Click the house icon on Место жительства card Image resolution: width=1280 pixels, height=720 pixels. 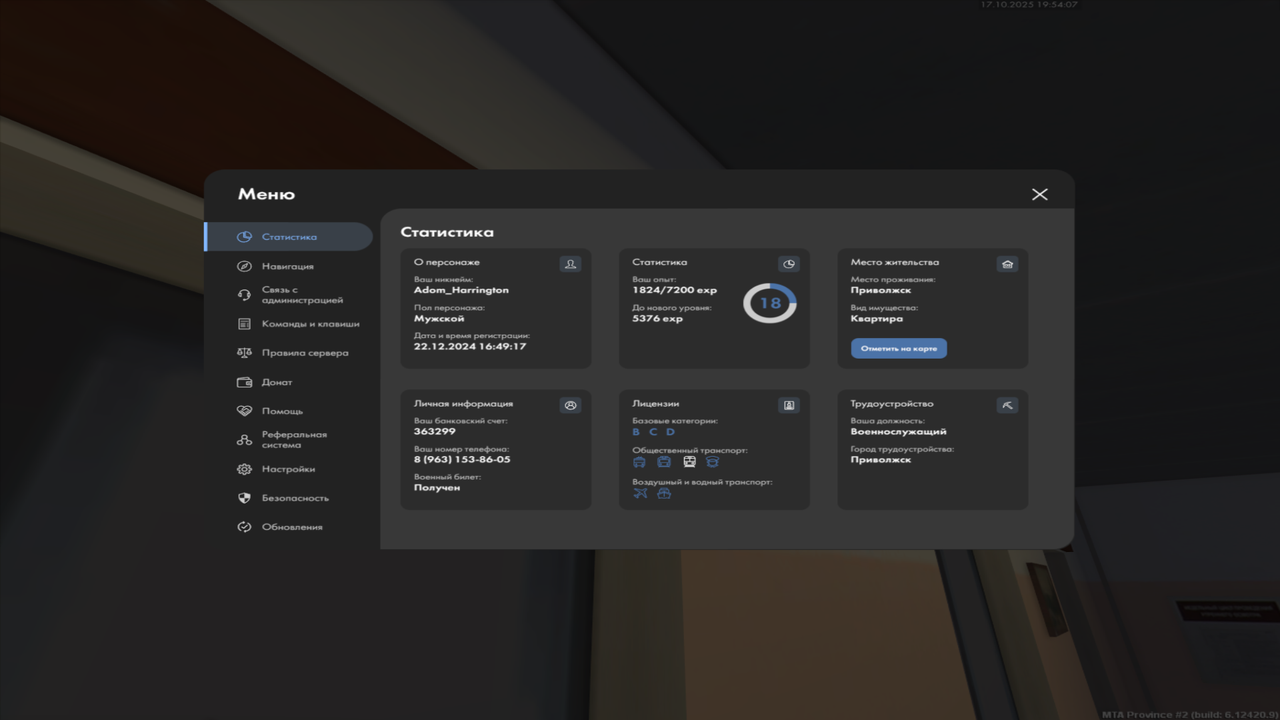click(x=1007, y=264)
